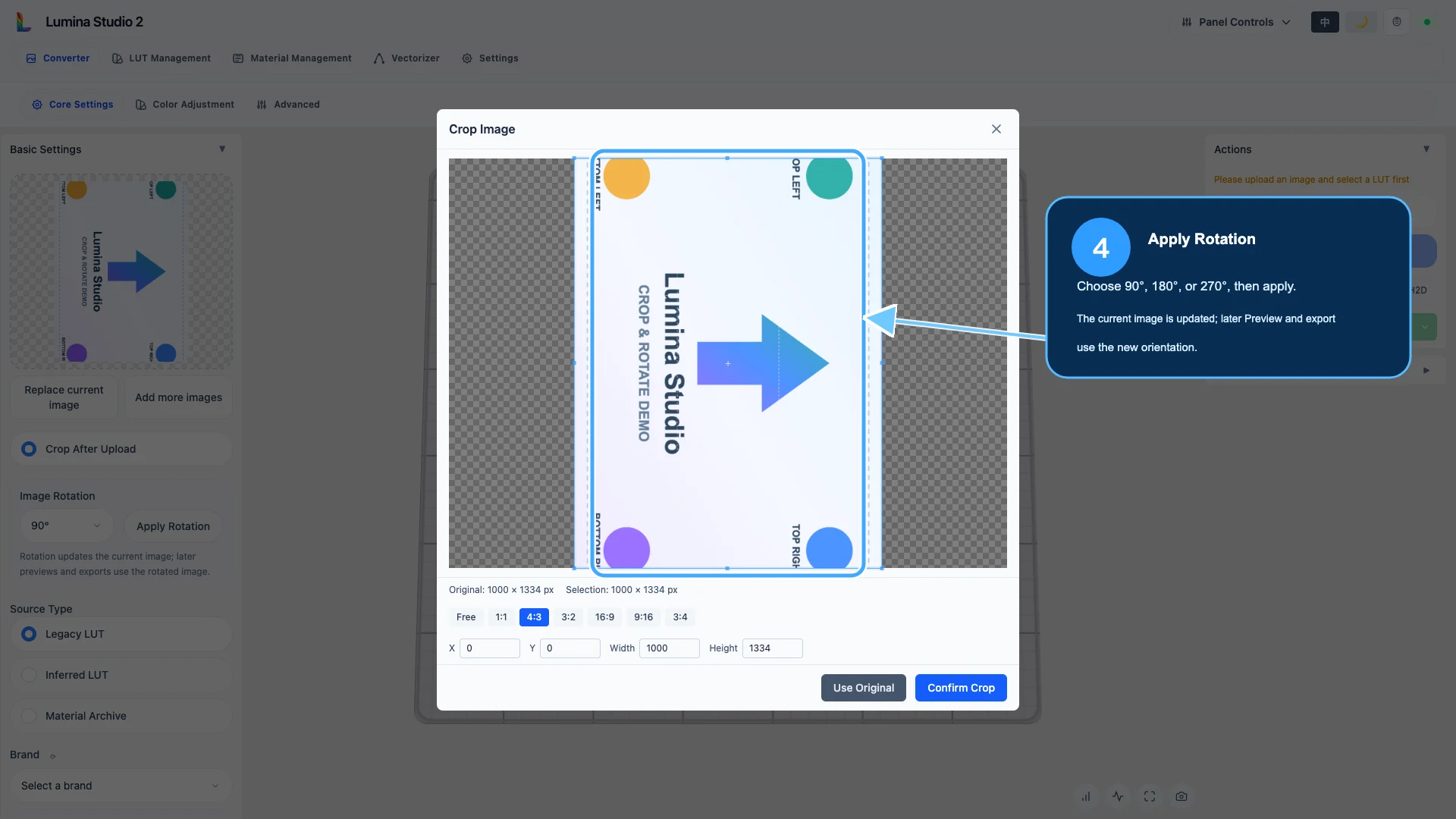Open the 90° rotation angle dropdown
Image resolution: width=1456 pixels, height=819 pixels.
pyautogui.click(x=66, y=526)
